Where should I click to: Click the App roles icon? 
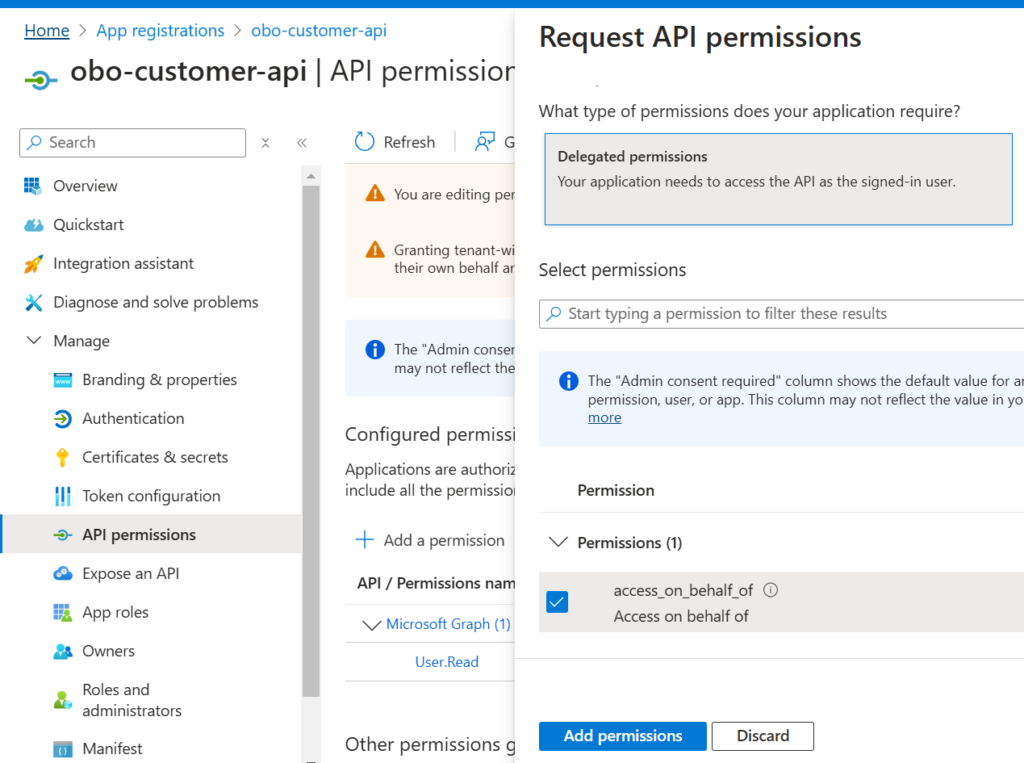click(63, 613)
